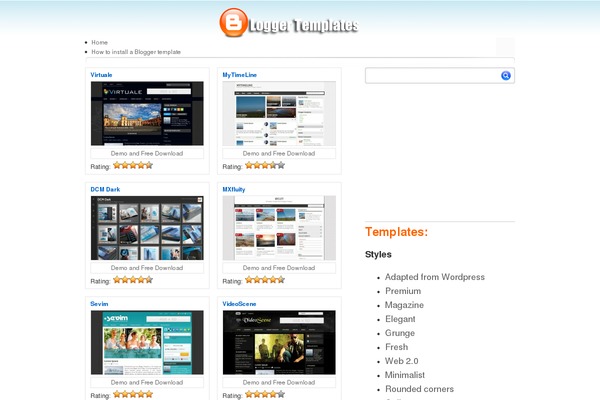
Task: Select the Web 2.0 style category
Action: click(x=401, y=361)
